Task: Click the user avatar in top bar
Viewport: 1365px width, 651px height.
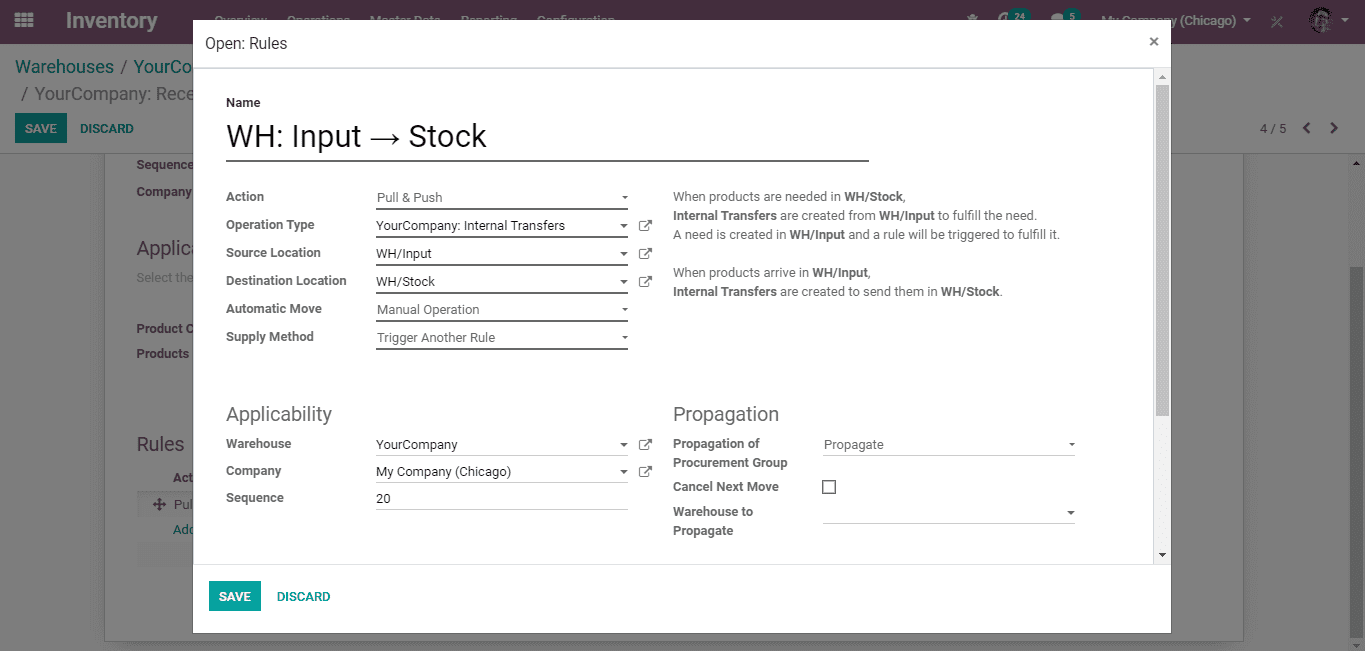Action: tap(1321, 20)
